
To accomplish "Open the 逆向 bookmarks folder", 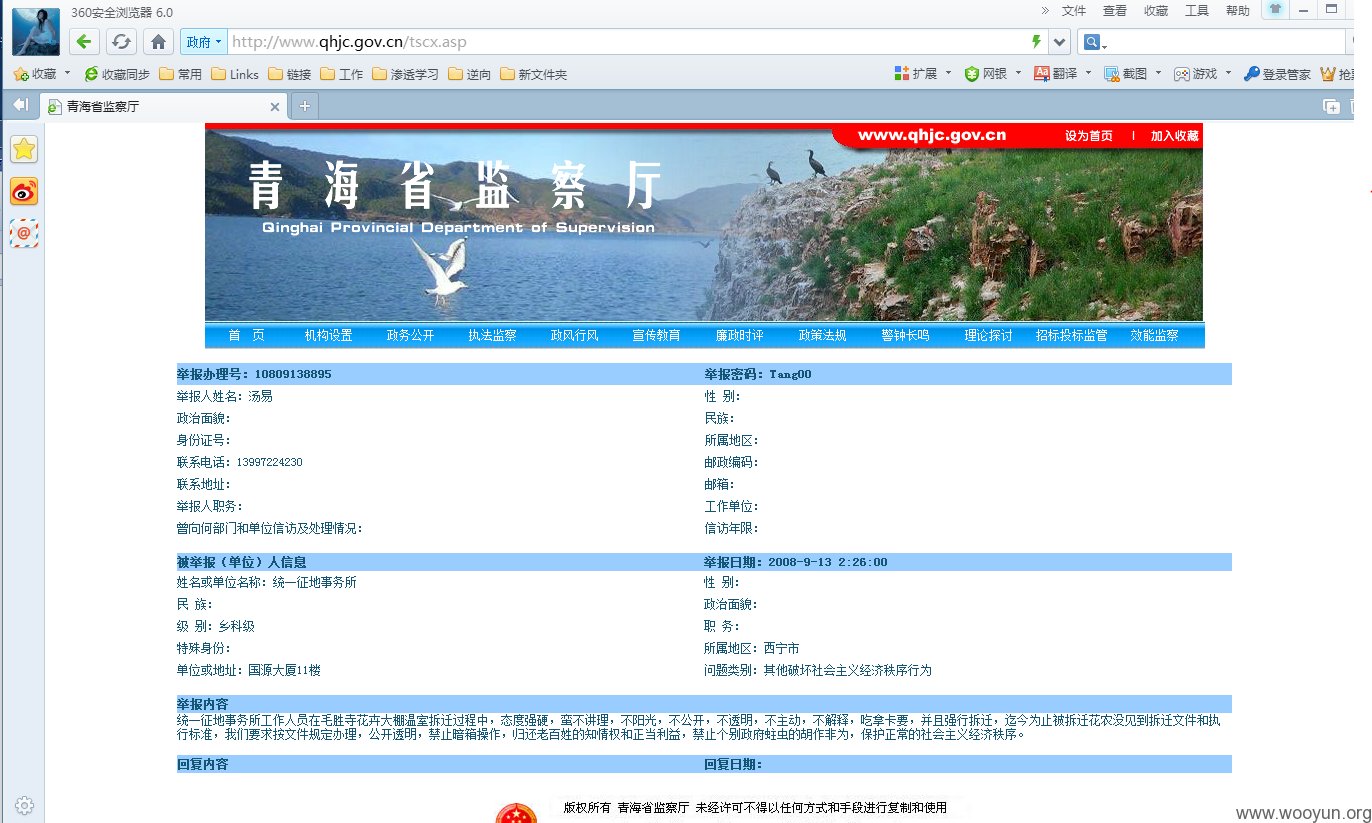I will (470, 74).
